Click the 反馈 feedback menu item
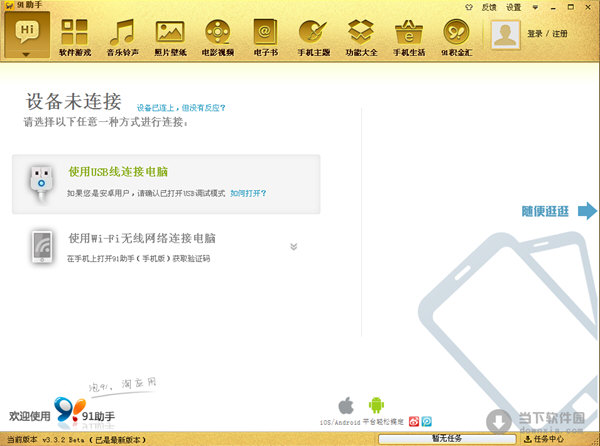Viewport: 600px width, 446px height. tap(488, 7)
